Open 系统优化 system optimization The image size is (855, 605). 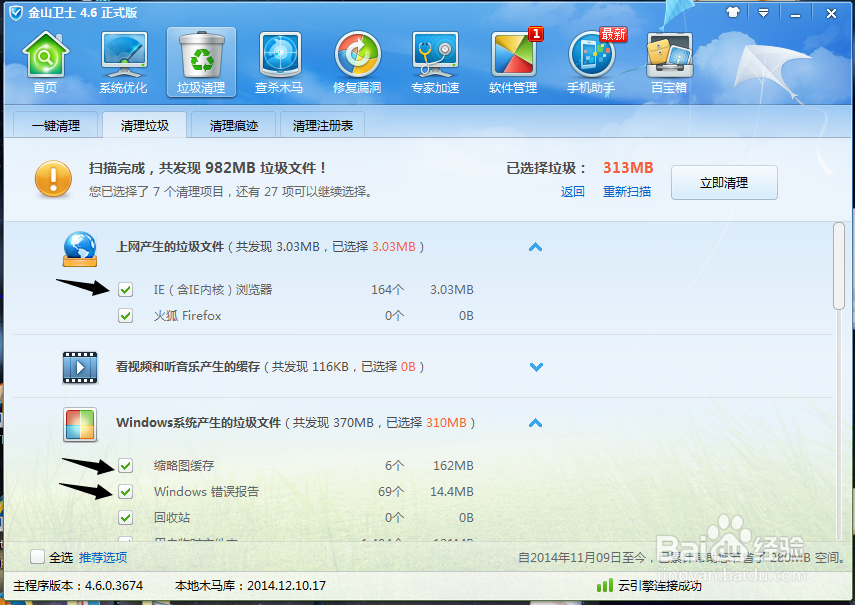tap(123, 63)
